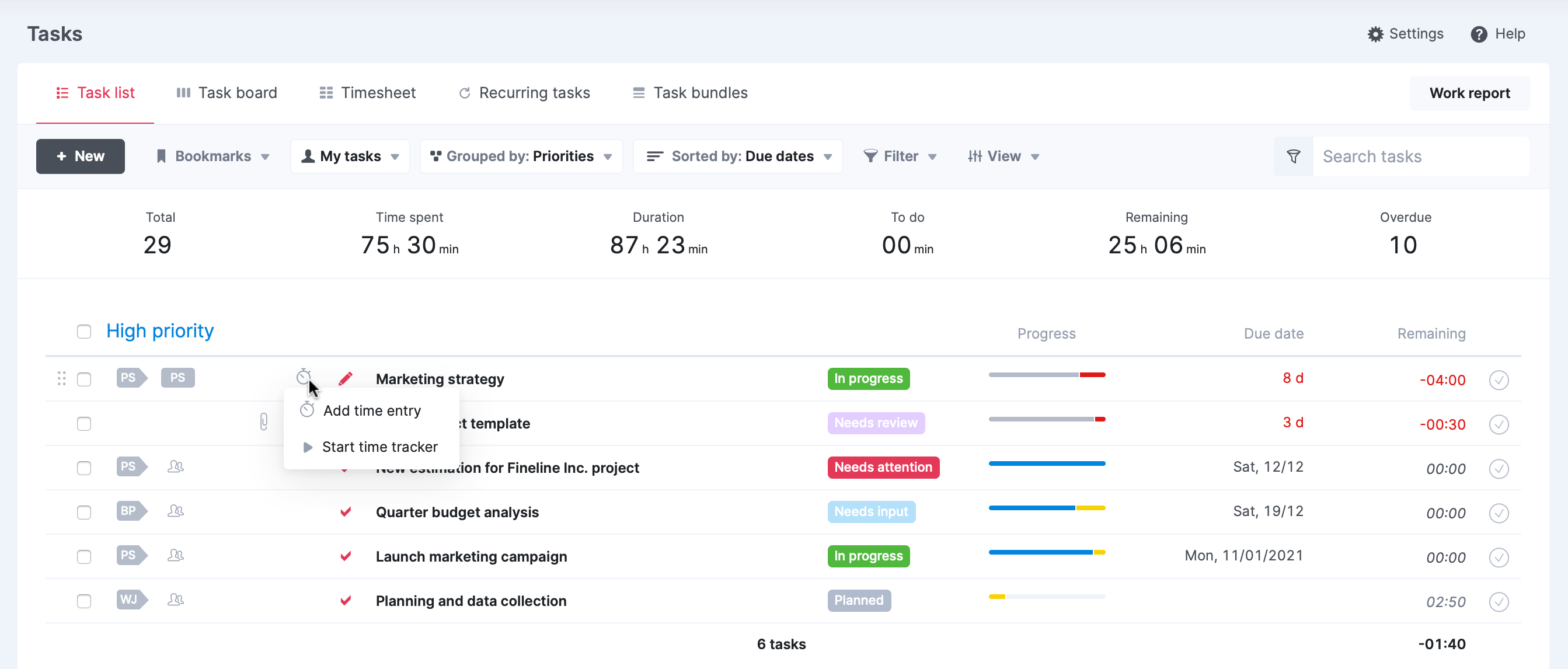
Task: Open Settings via the gear icon
Action: click(1375, 34)
